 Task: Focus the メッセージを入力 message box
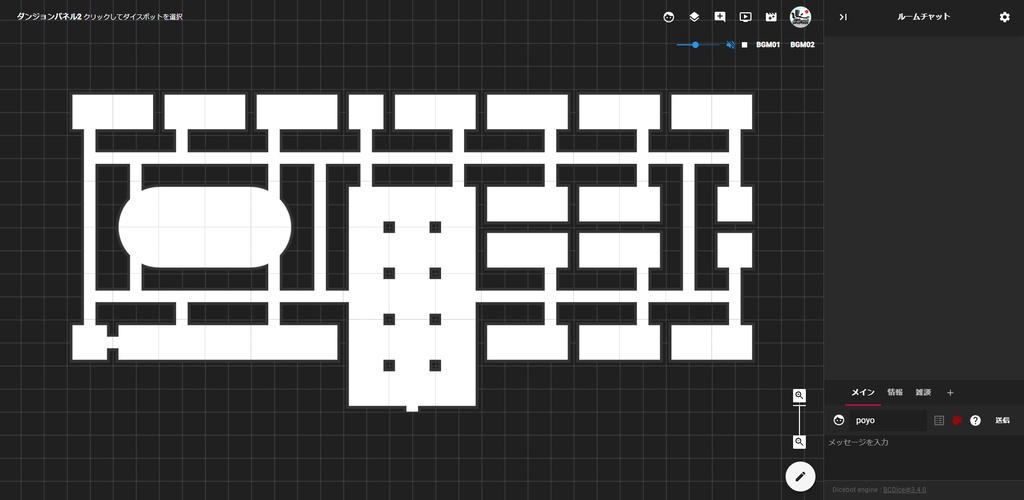pos(923,457)
